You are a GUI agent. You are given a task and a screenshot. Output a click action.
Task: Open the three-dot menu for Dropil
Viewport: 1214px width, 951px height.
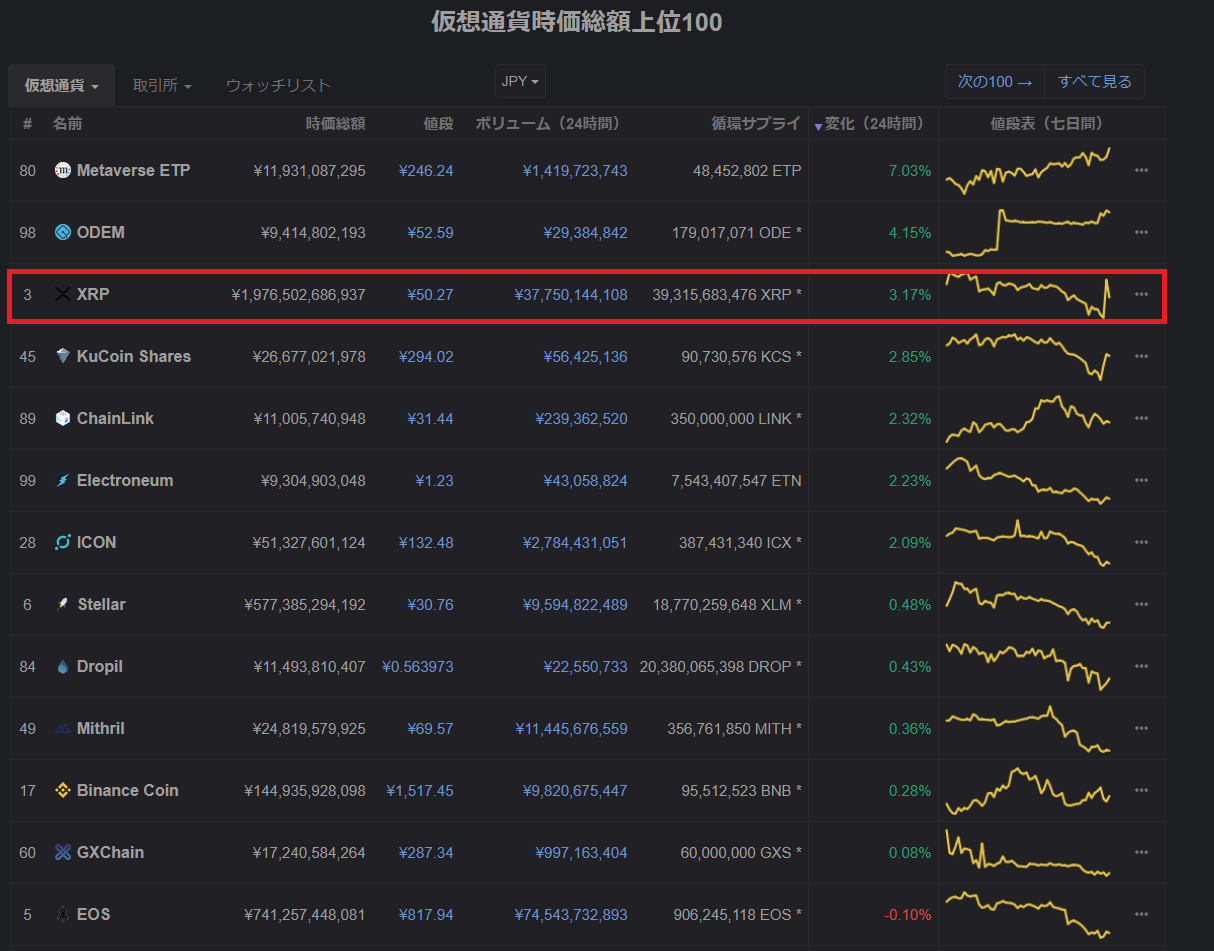point(1141,667)
